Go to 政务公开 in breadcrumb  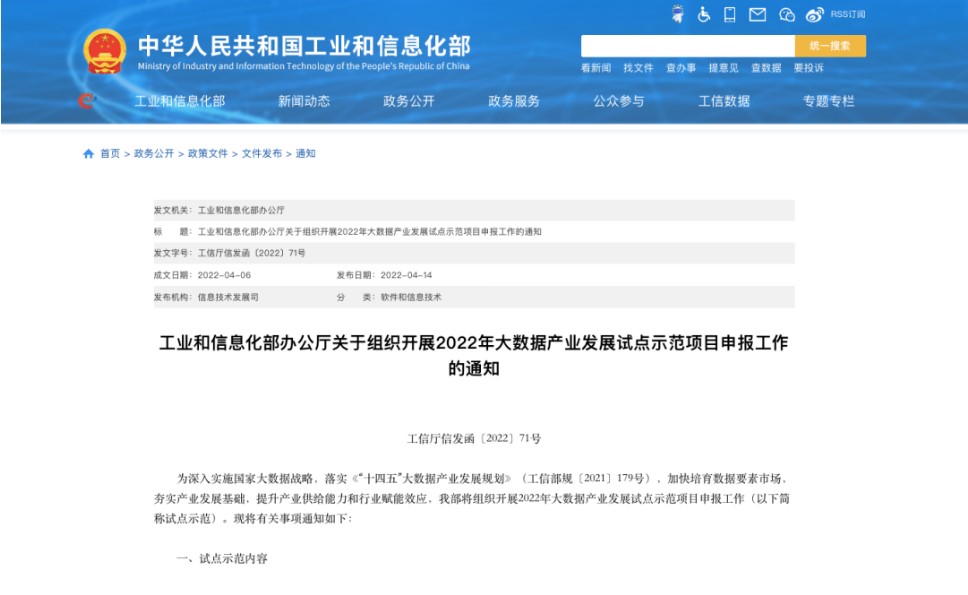coord(154,154)
